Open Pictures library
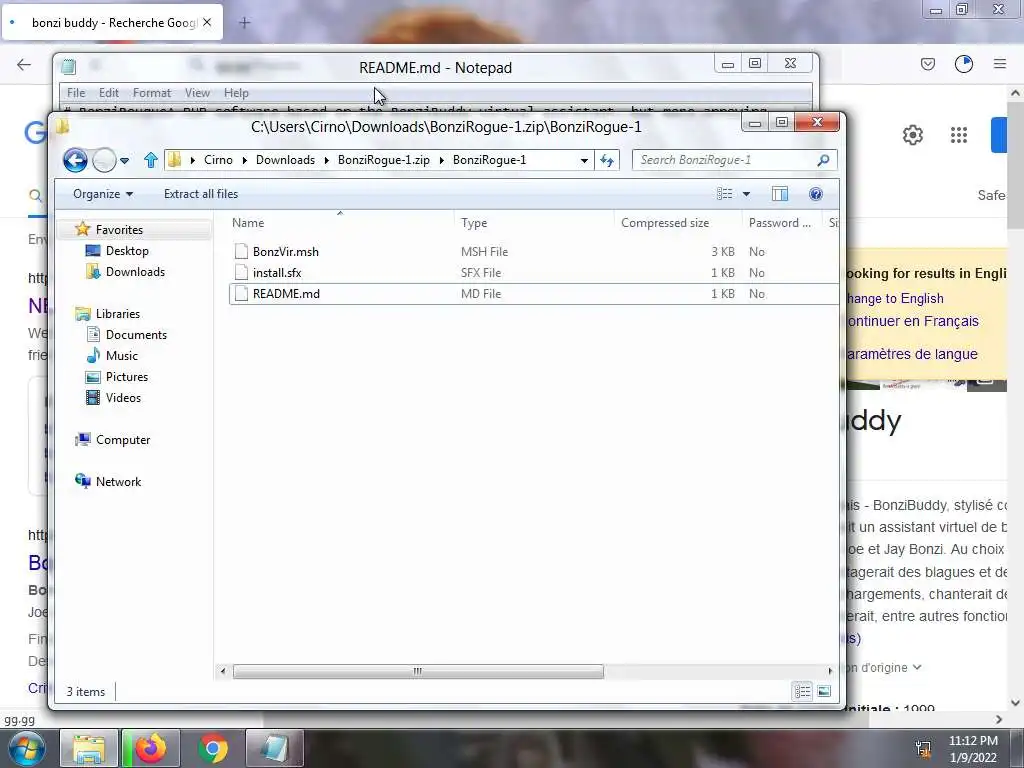This screenshot has width=1024, height=768. click(x=127, y=377)
